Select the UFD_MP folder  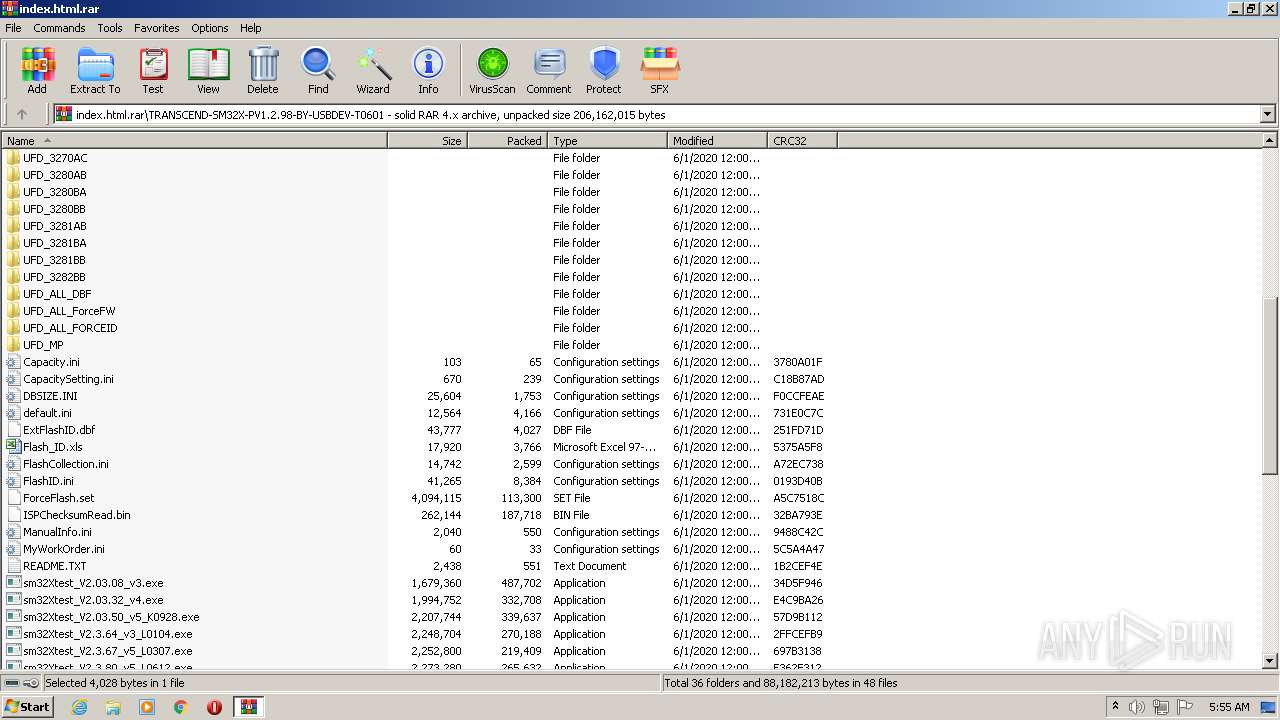pos(43,345)
